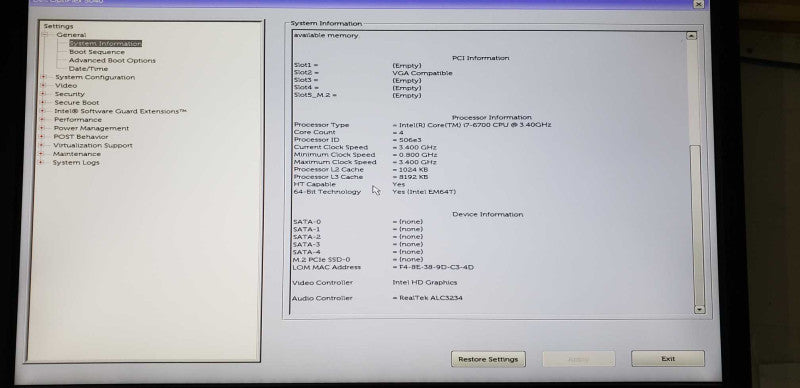
Task: Click the Device Information heading
Action: point(488,214)
